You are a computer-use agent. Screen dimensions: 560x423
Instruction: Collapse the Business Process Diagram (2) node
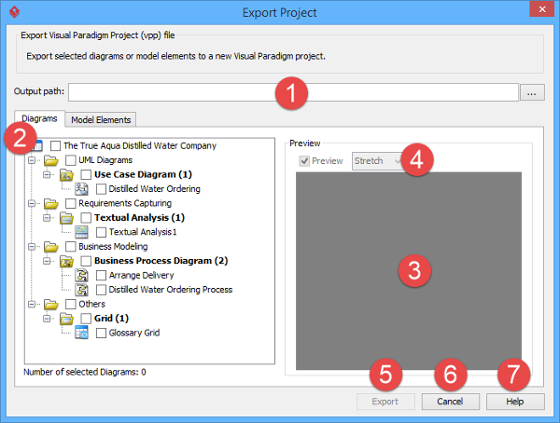(47, 261)
